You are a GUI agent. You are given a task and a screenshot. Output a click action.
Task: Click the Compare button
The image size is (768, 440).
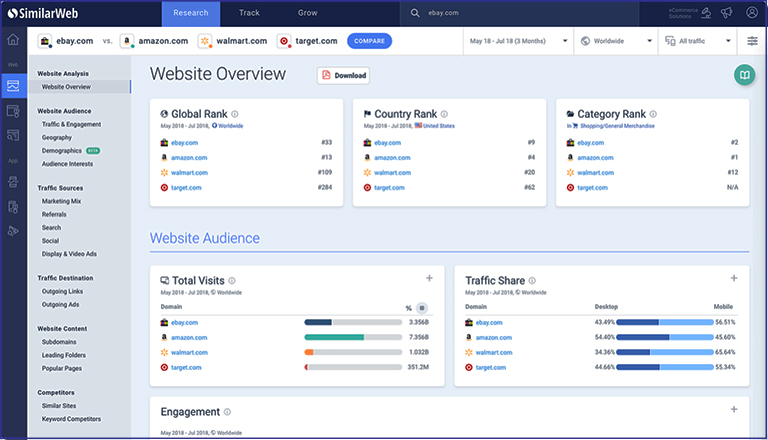(369, 41)
